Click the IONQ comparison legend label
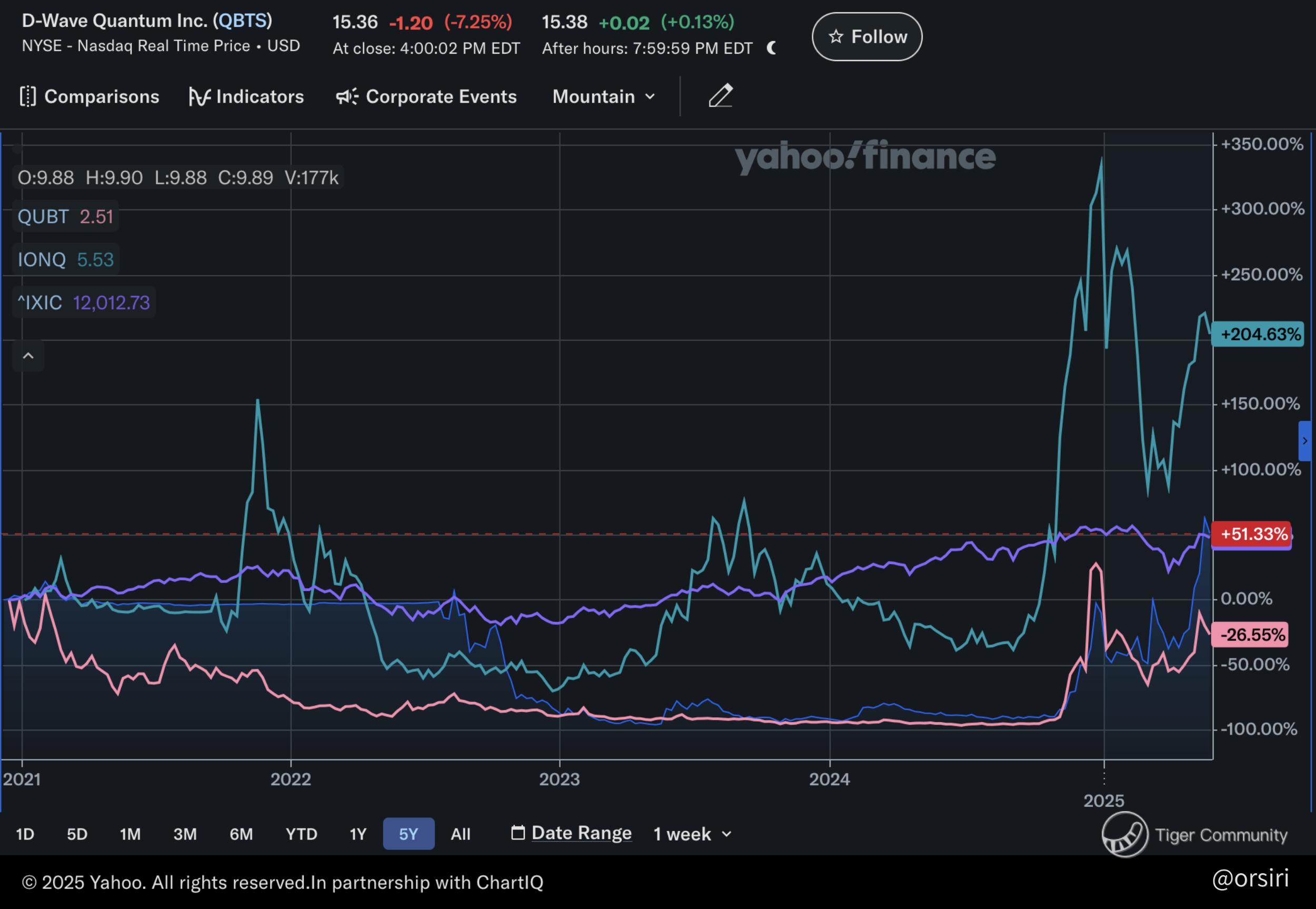The height and width of the screenshot is (909, 1316). click(x=42, y=260)
